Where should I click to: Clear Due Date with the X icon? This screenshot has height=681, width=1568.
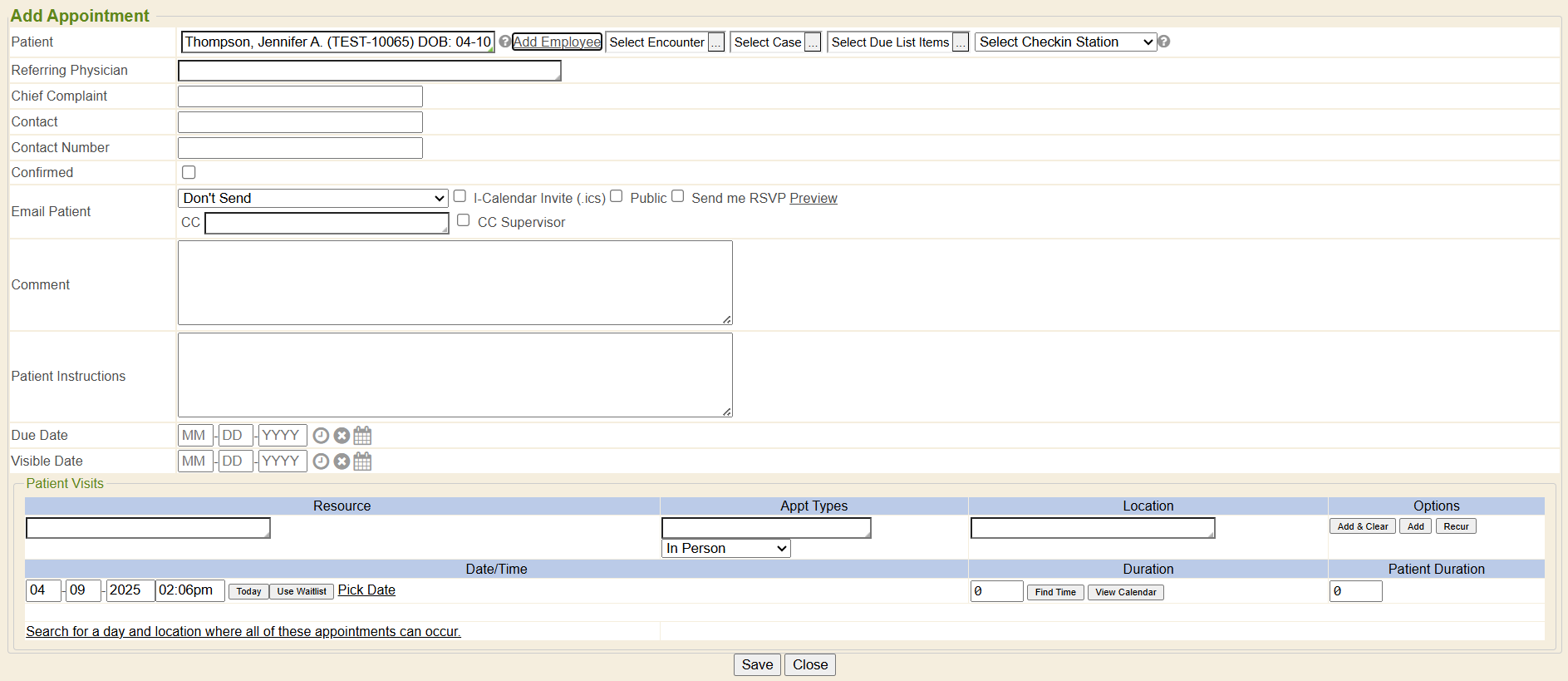342,436
